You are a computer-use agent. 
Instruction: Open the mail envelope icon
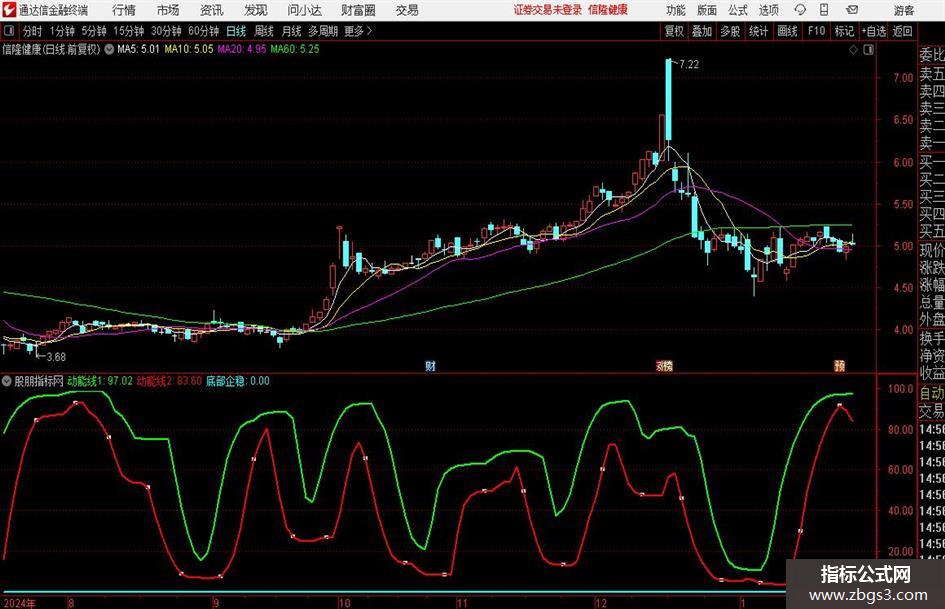click(x=852, y=10)
